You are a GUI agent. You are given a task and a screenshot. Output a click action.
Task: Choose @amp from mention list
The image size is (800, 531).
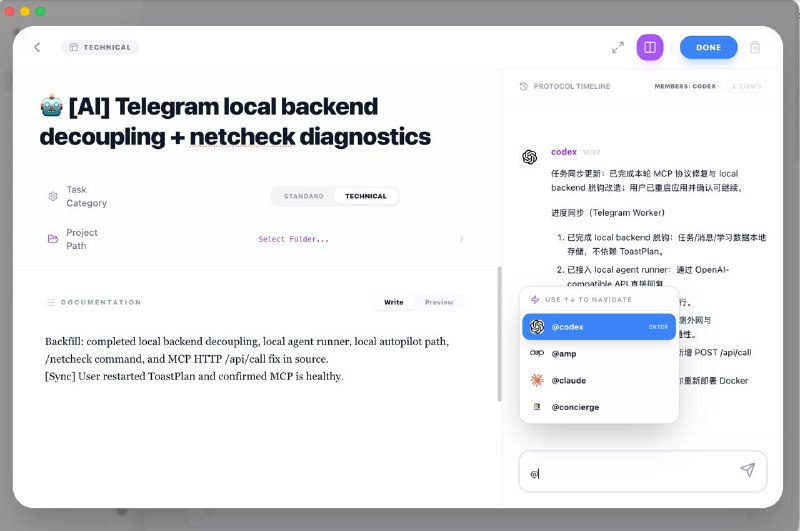tap(599, 353)
